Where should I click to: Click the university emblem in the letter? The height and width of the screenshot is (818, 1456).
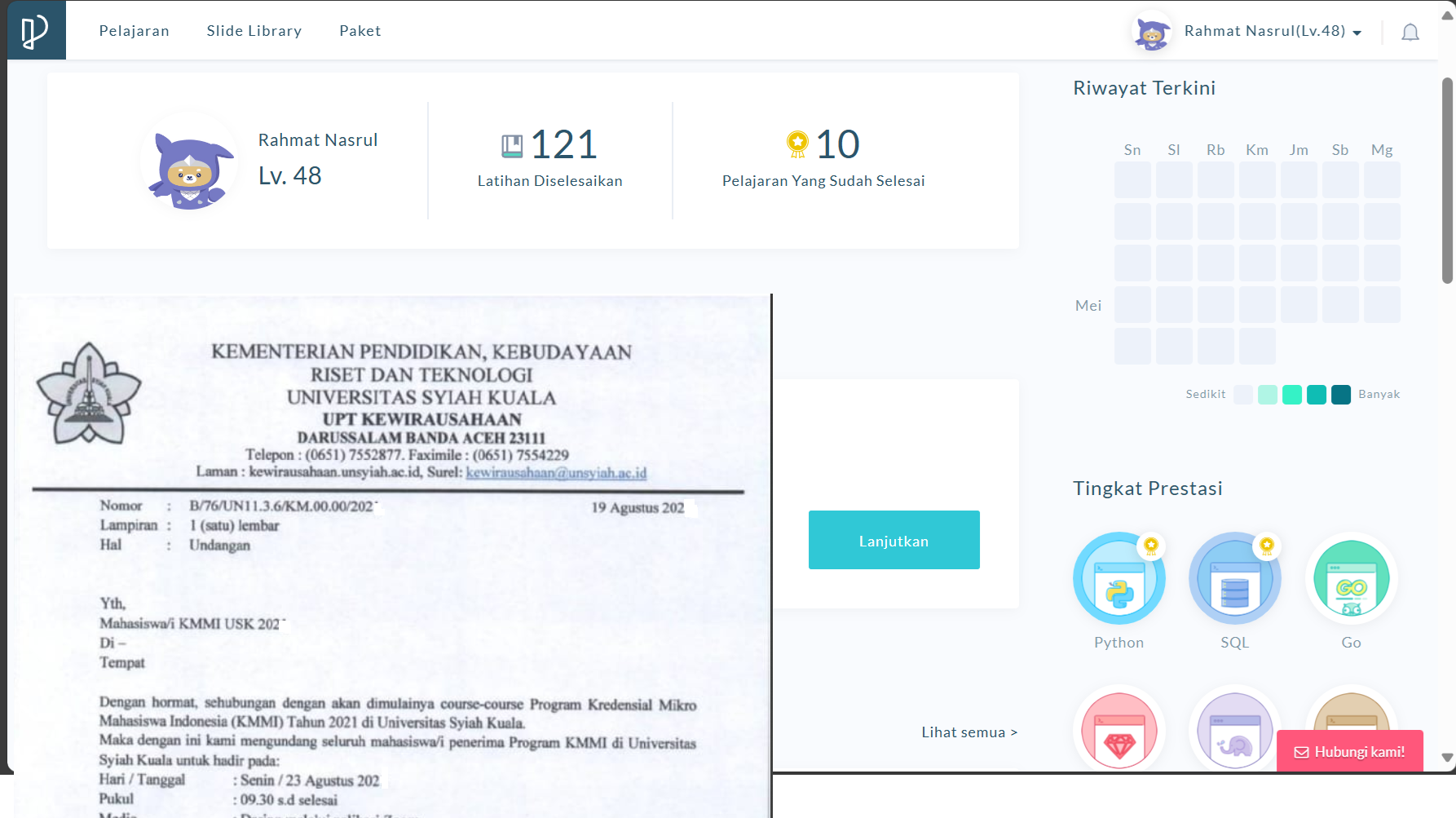pyautogui.click(x=88, y=394)
